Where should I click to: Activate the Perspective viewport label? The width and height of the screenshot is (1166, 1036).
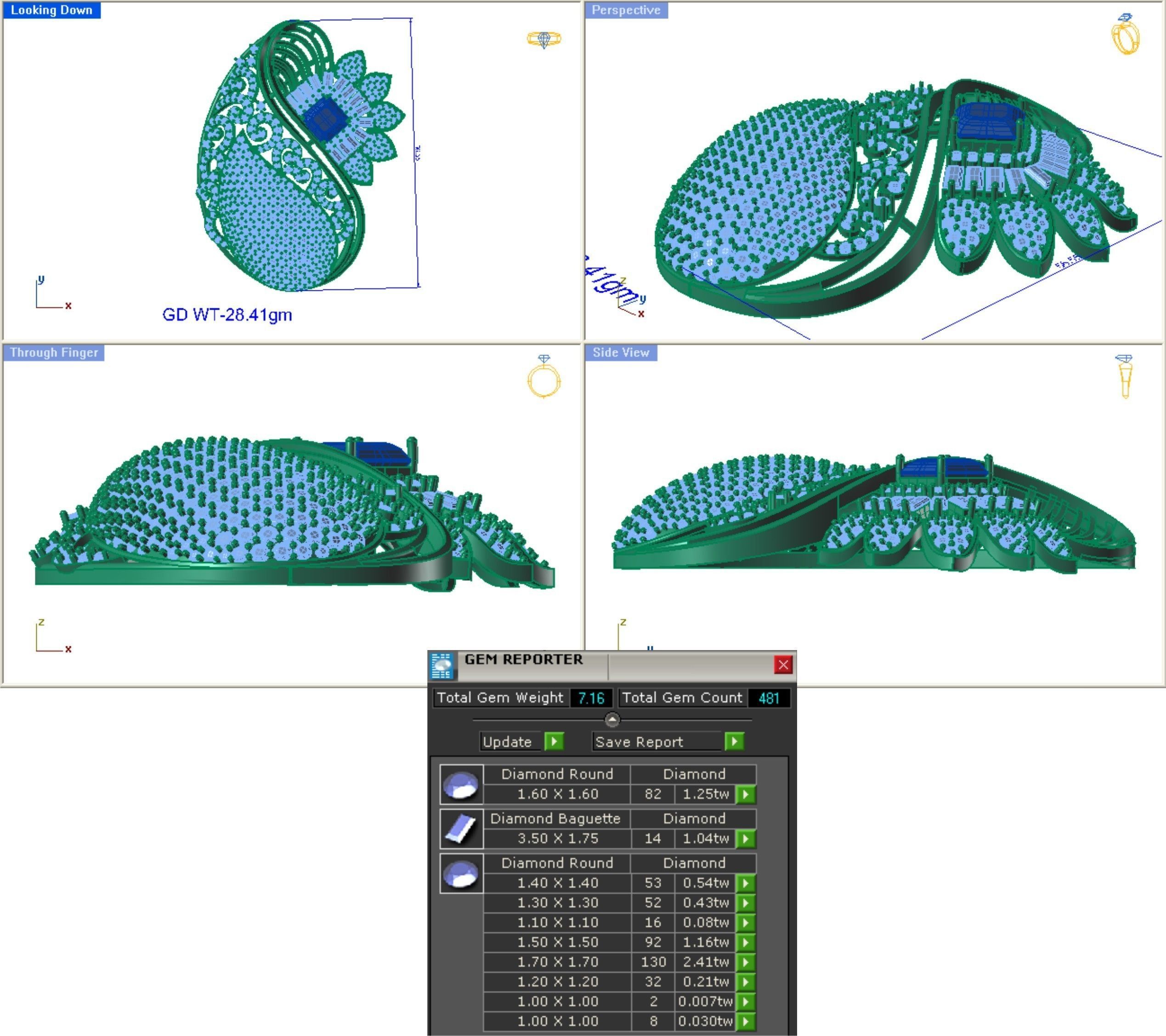click(x=626, y=10)
